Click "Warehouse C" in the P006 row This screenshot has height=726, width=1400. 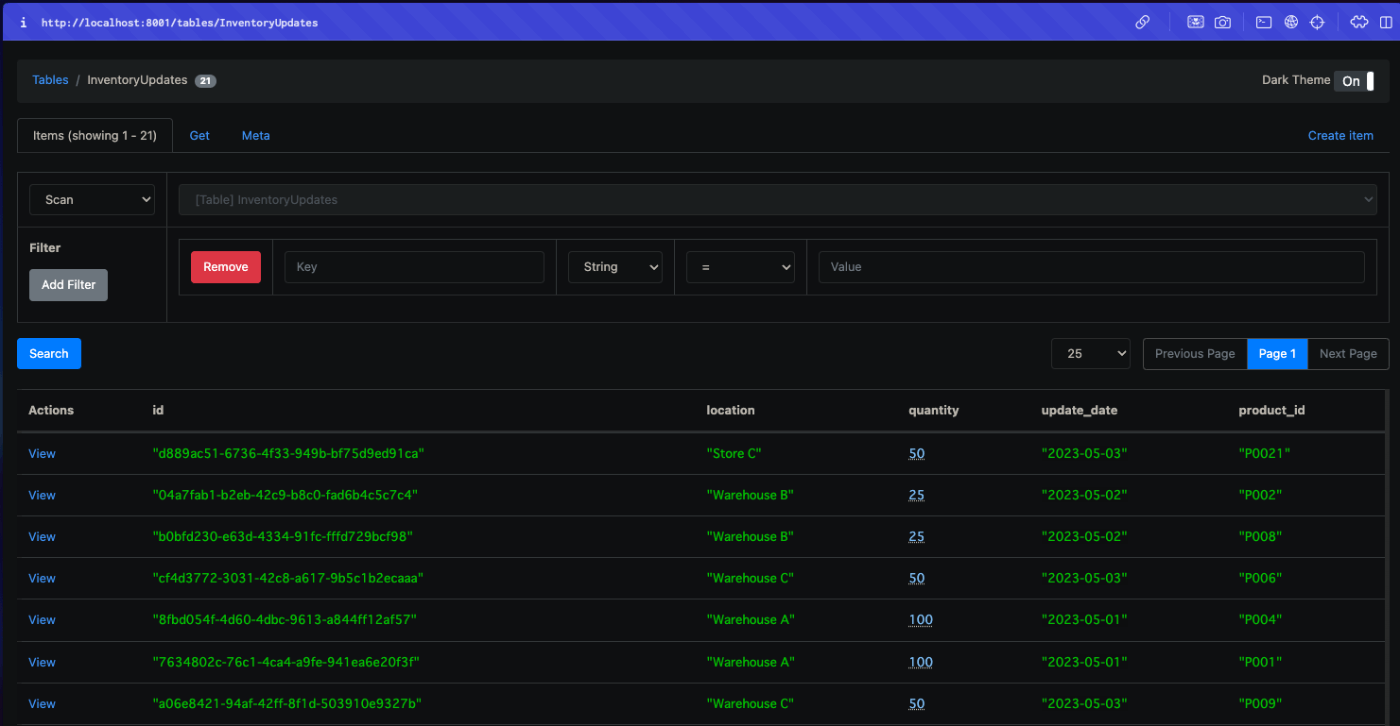750,578
